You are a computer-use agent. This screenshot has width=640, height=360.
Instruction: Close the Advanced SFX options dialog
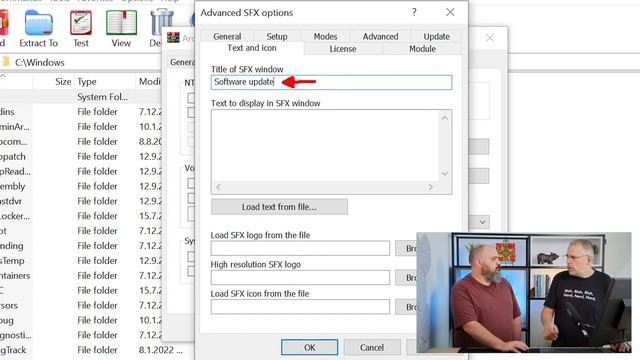tap(450, 12)
